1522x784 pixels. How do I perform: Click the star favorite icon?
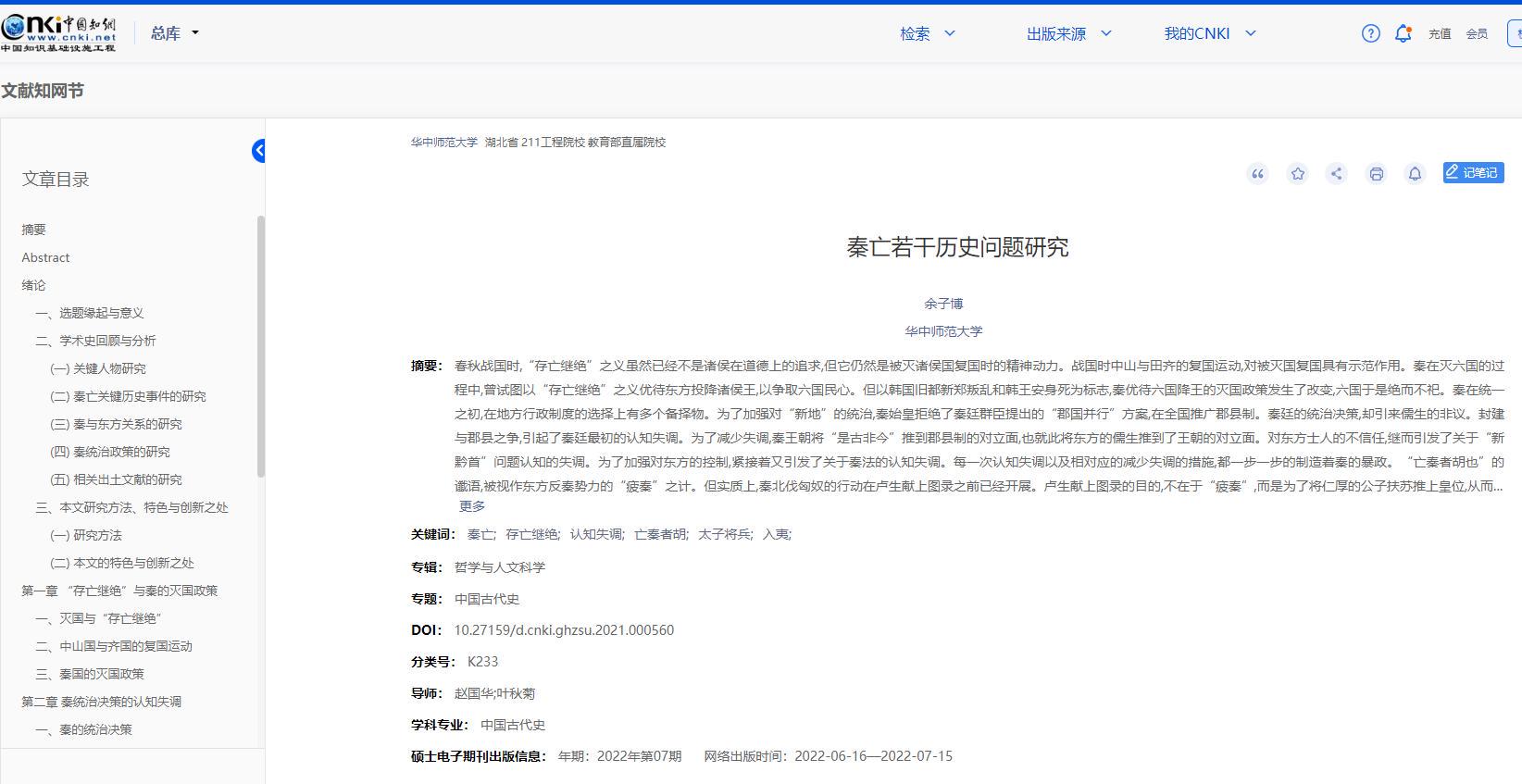click(x=1298, y=173)
